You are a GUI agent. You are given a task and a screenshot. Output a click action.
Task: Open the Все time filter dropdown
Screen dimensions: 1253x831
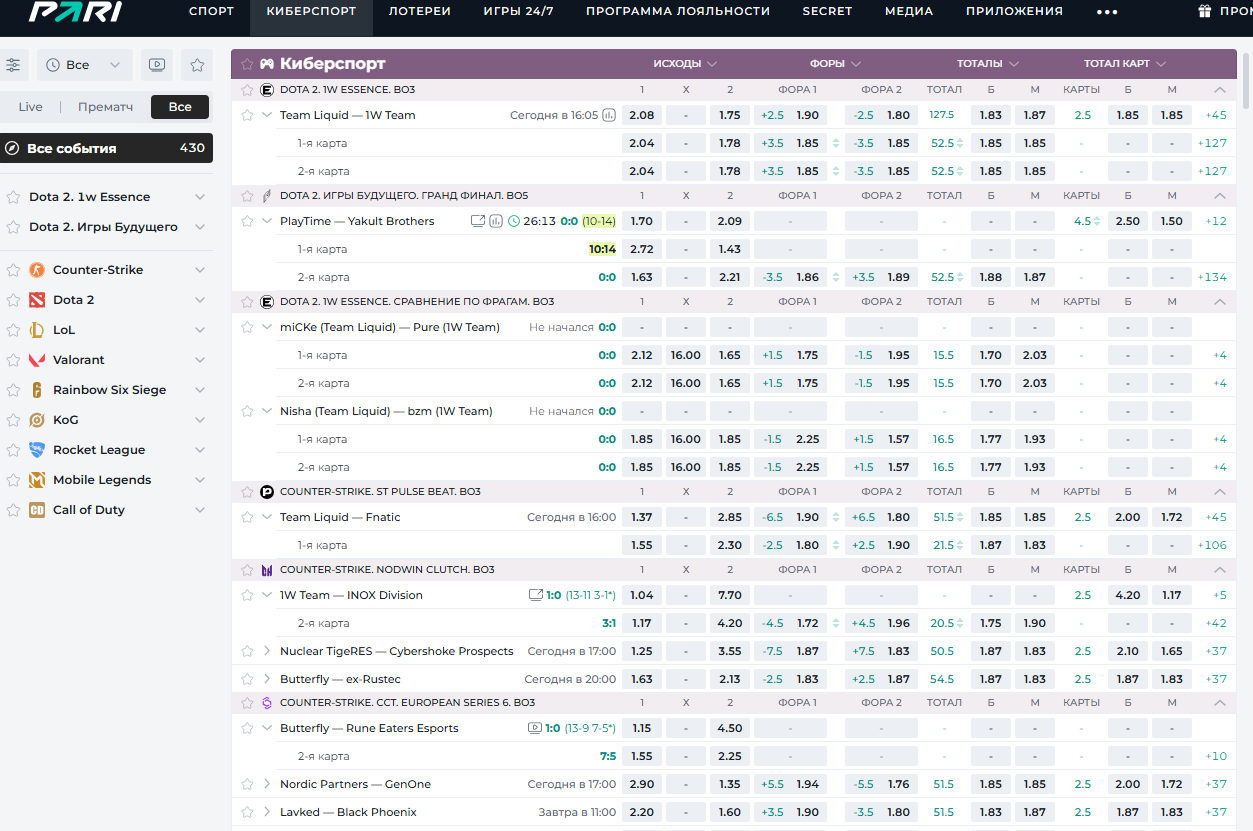(x=85, y=65)
